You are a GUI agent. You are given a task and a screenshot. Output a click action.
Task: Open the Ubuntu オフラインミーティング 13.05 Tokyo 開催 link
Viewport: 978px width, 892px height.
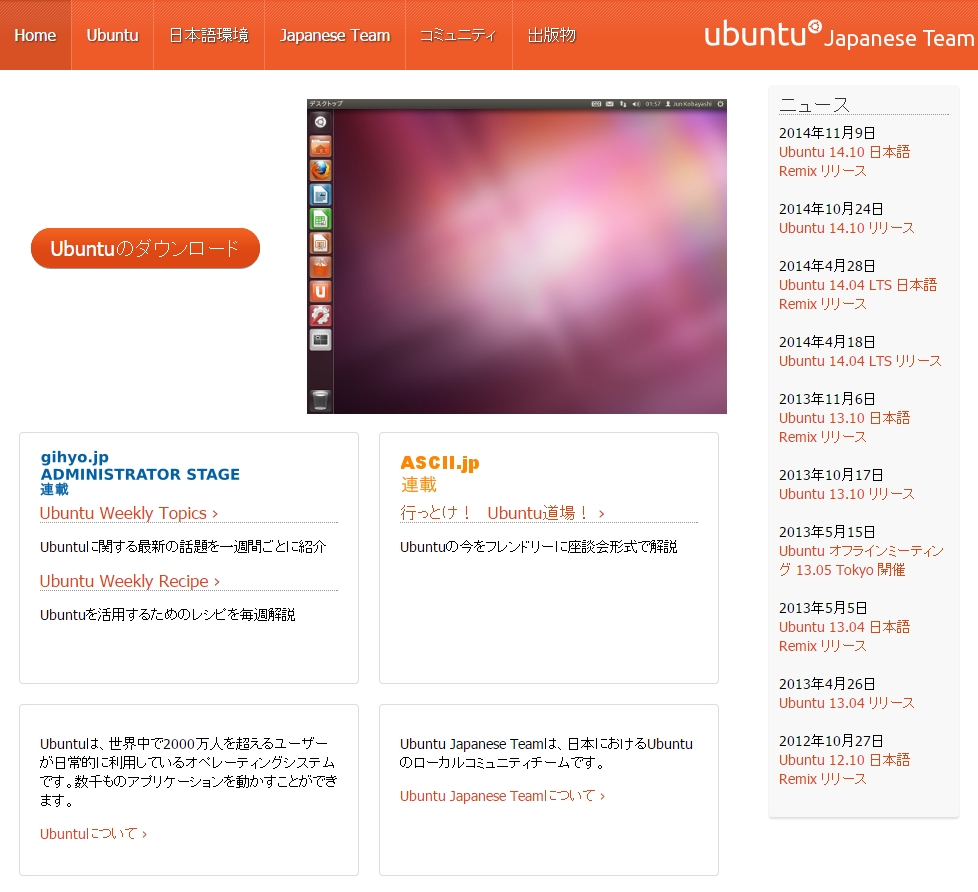[x=861, y=560]
